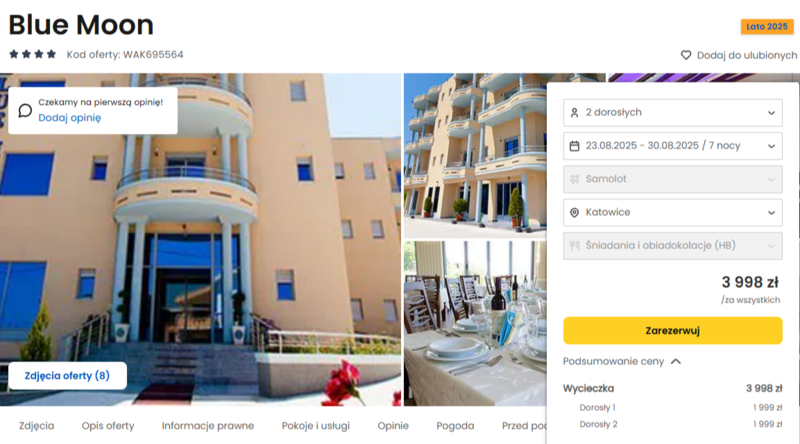This screenshot has height=444, width=800.
Task: Click the Zarezerwuj booking button
Action: pyautogui.click(x=672, y=331)
